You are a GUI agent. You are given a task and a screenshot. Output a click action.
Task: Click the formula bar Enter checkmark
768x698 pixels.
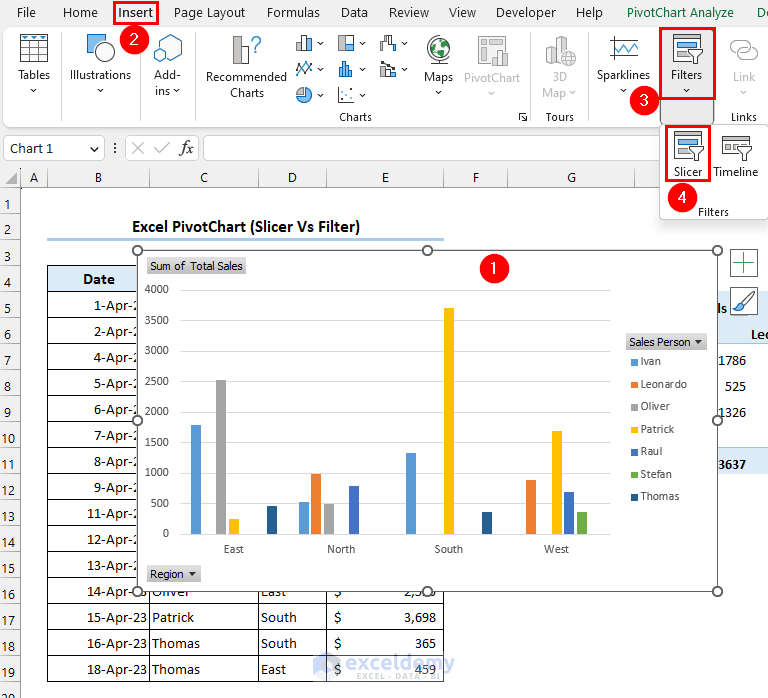pos(162,148)
